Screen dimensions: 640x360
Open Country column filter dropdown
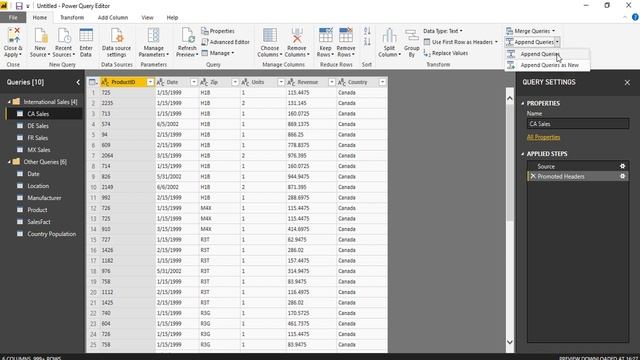click(x=382, y=82)
